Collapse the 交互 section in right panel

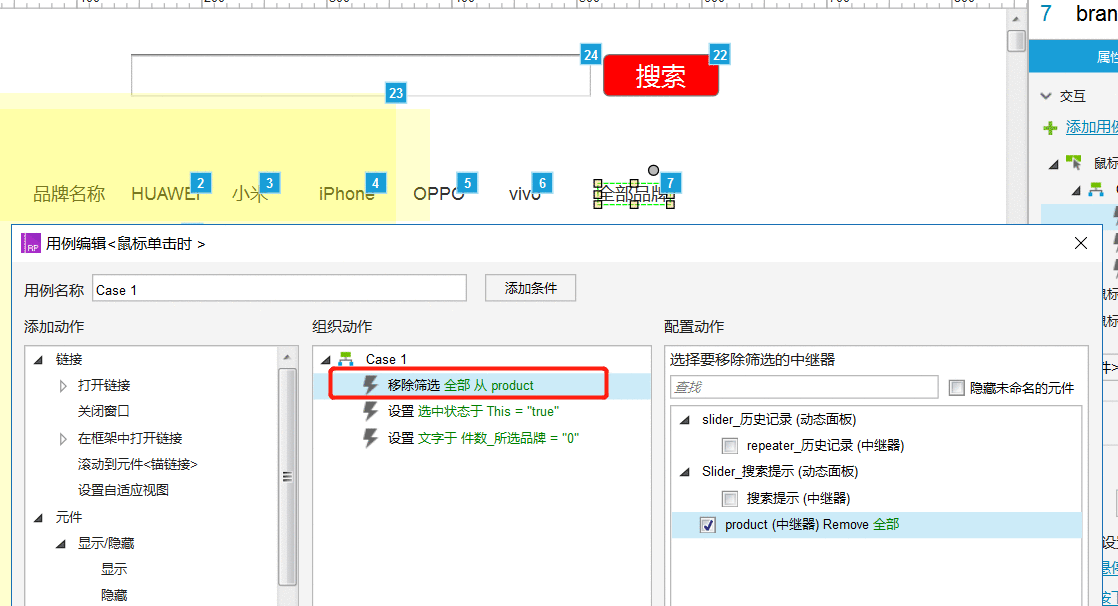1046,96
